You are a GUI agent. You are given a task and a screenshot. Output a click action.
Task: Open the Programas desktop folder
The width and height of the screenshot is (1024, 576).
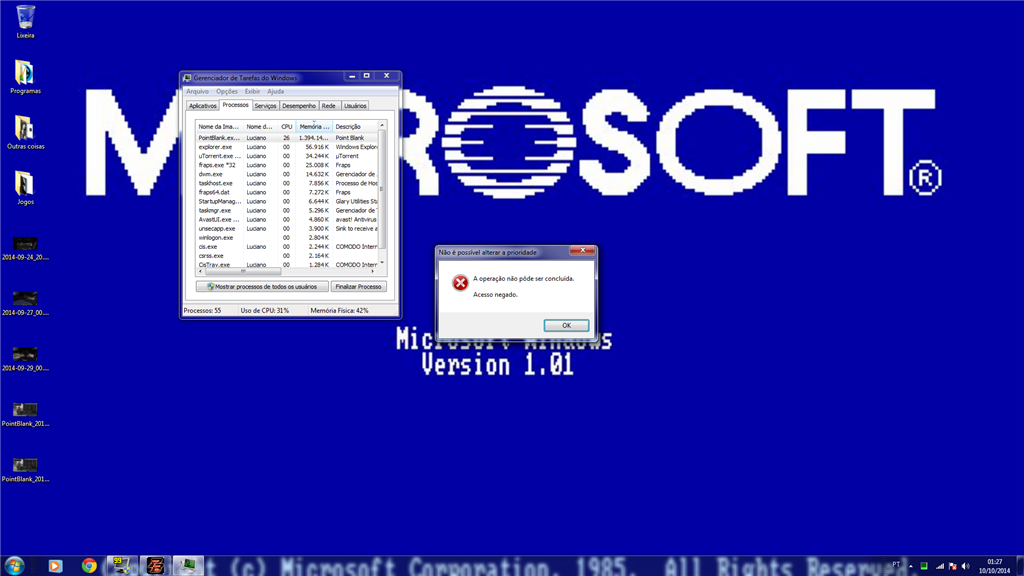pos(25,76)
